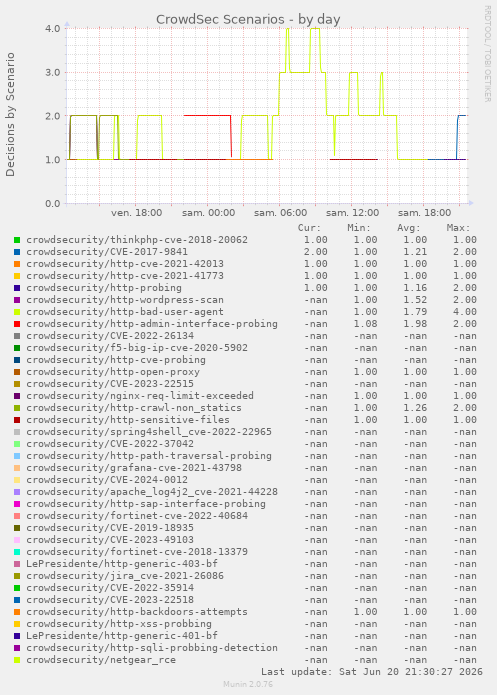Click the '0.0' y-axis value
The width and height of the screenshot is (497, 695).
coord(52,204)
